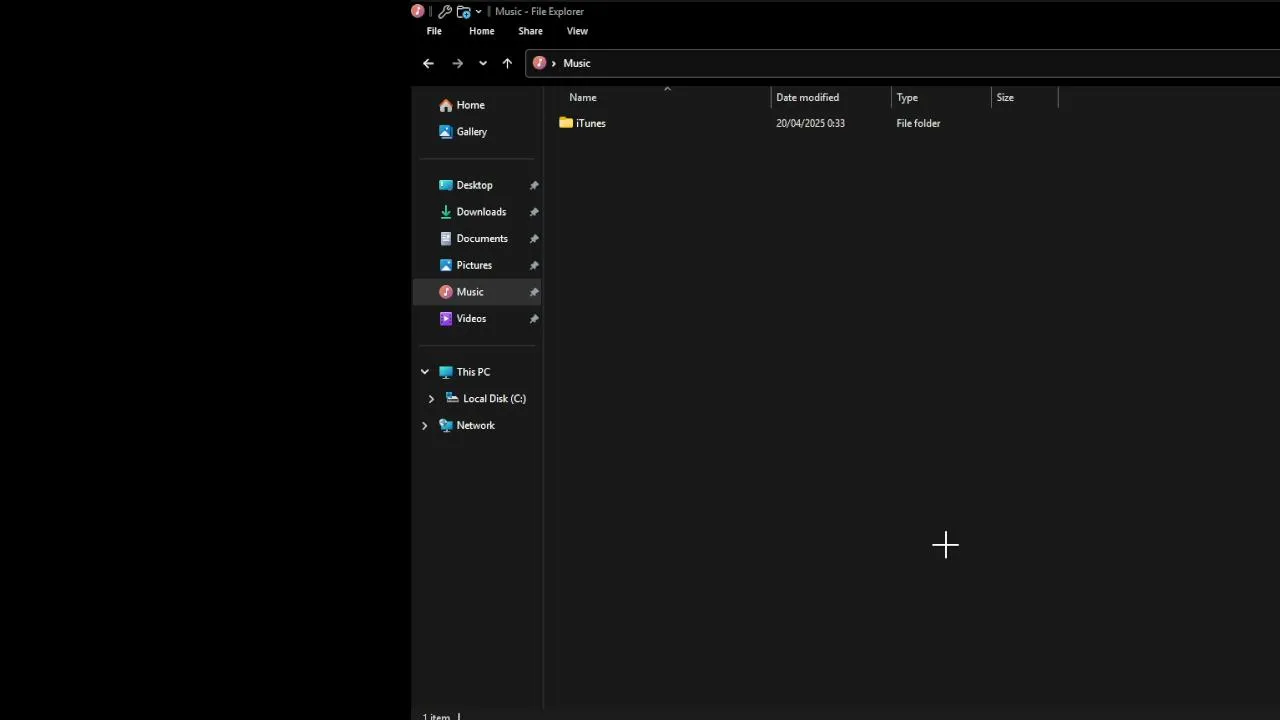Click the pin icon beside Documents
Screen dimensions: 1280x720
[x=534, y=239]
